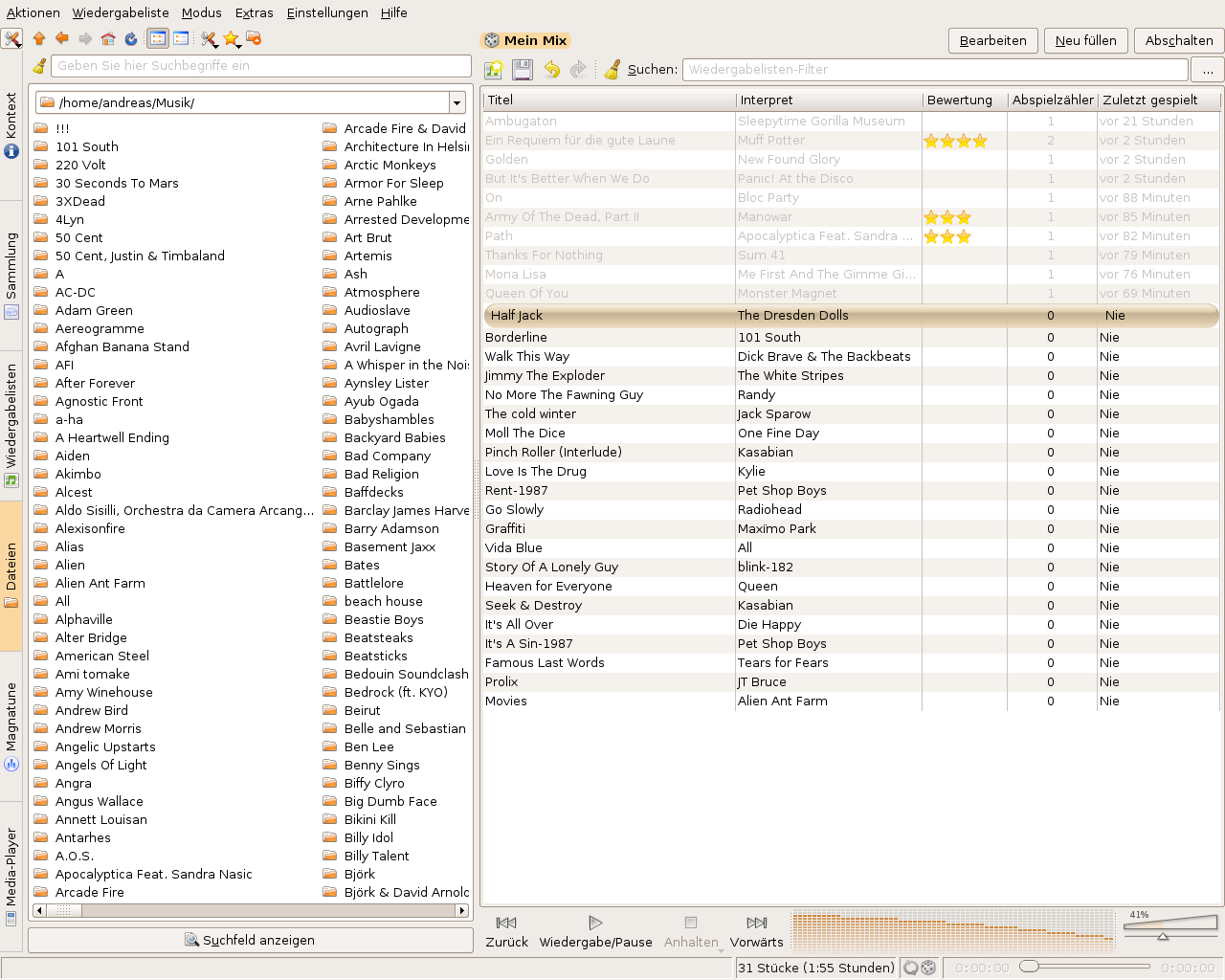Clear file search with the broom icon

pyautogui.click(x=39, y=66)
